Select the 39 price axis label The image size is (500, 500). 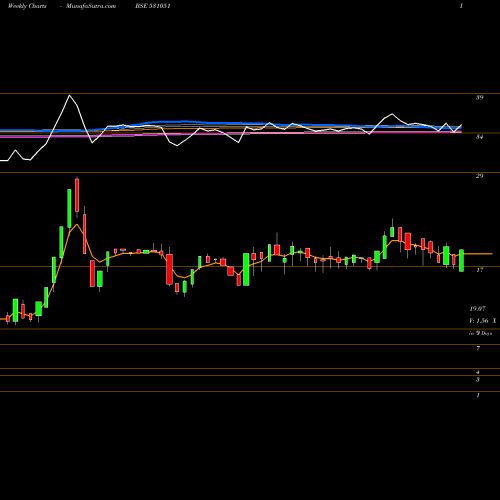point(479,98)
